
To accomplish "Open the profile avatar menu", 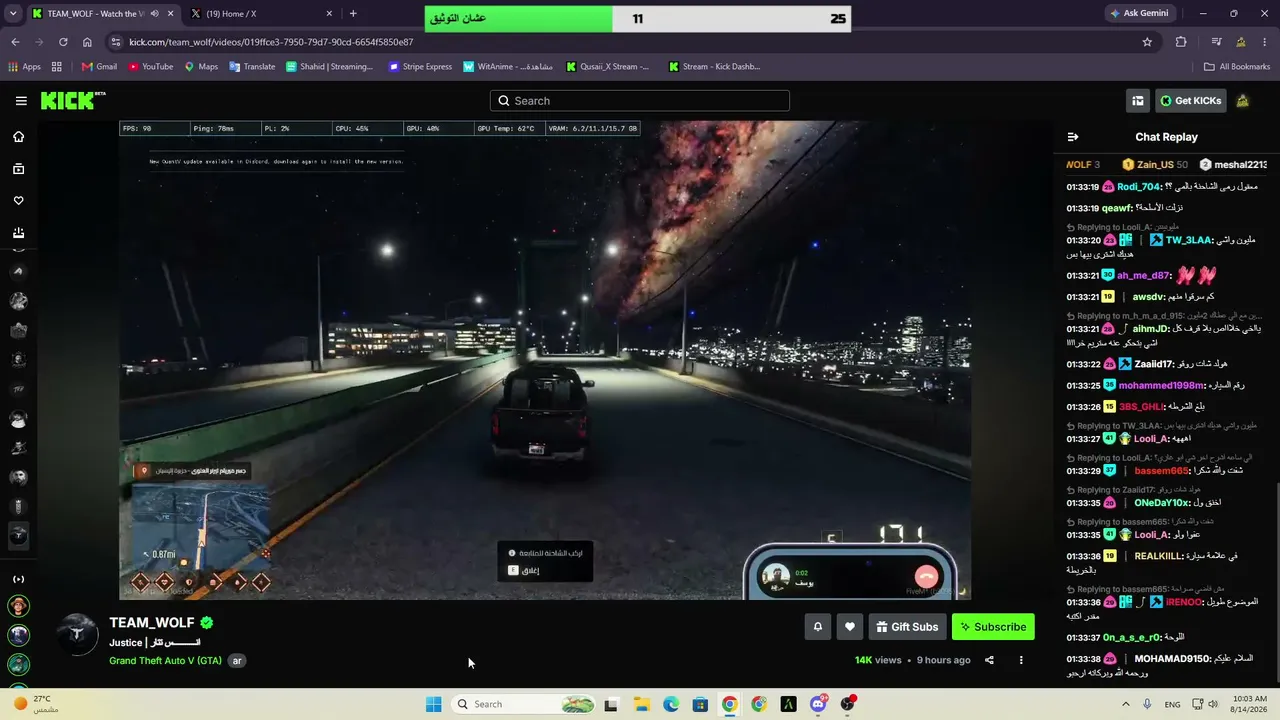I will coord(1243,100).
